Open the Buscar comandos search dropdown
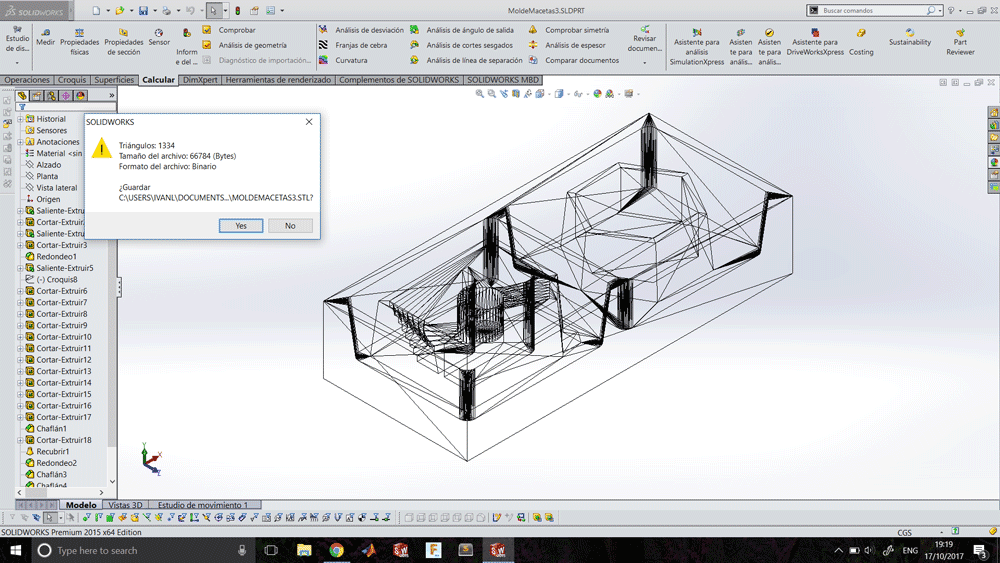The height and width of the screenshot is (563, 1000). click(x=940, y=11)
